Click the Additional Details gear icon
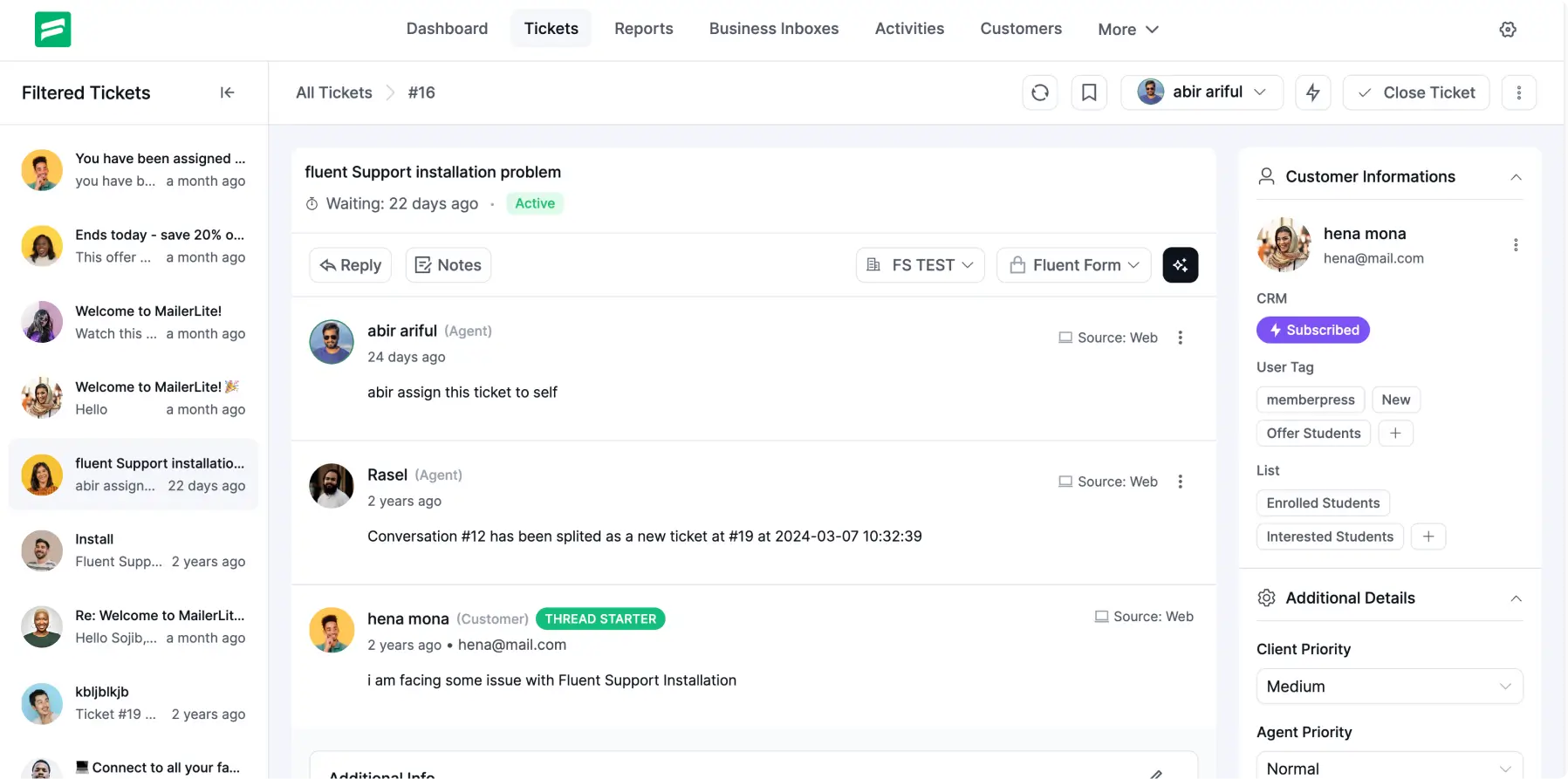The width and height of the screenshot is (1568, 779). point(1267,598)
